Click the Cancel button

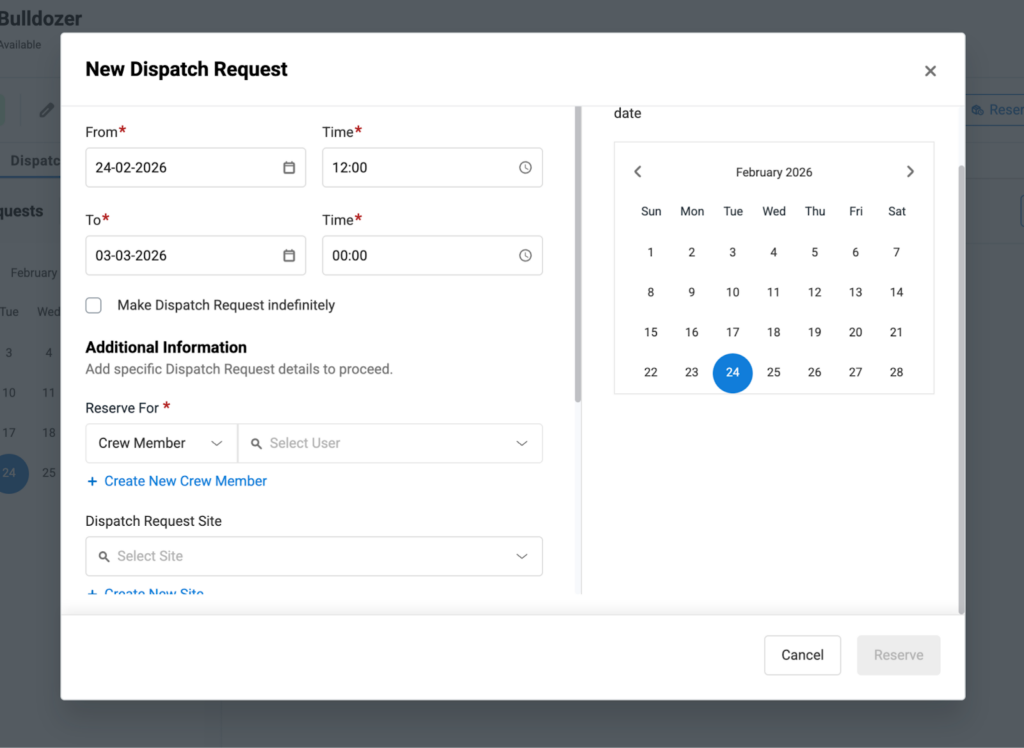(802, 655)
